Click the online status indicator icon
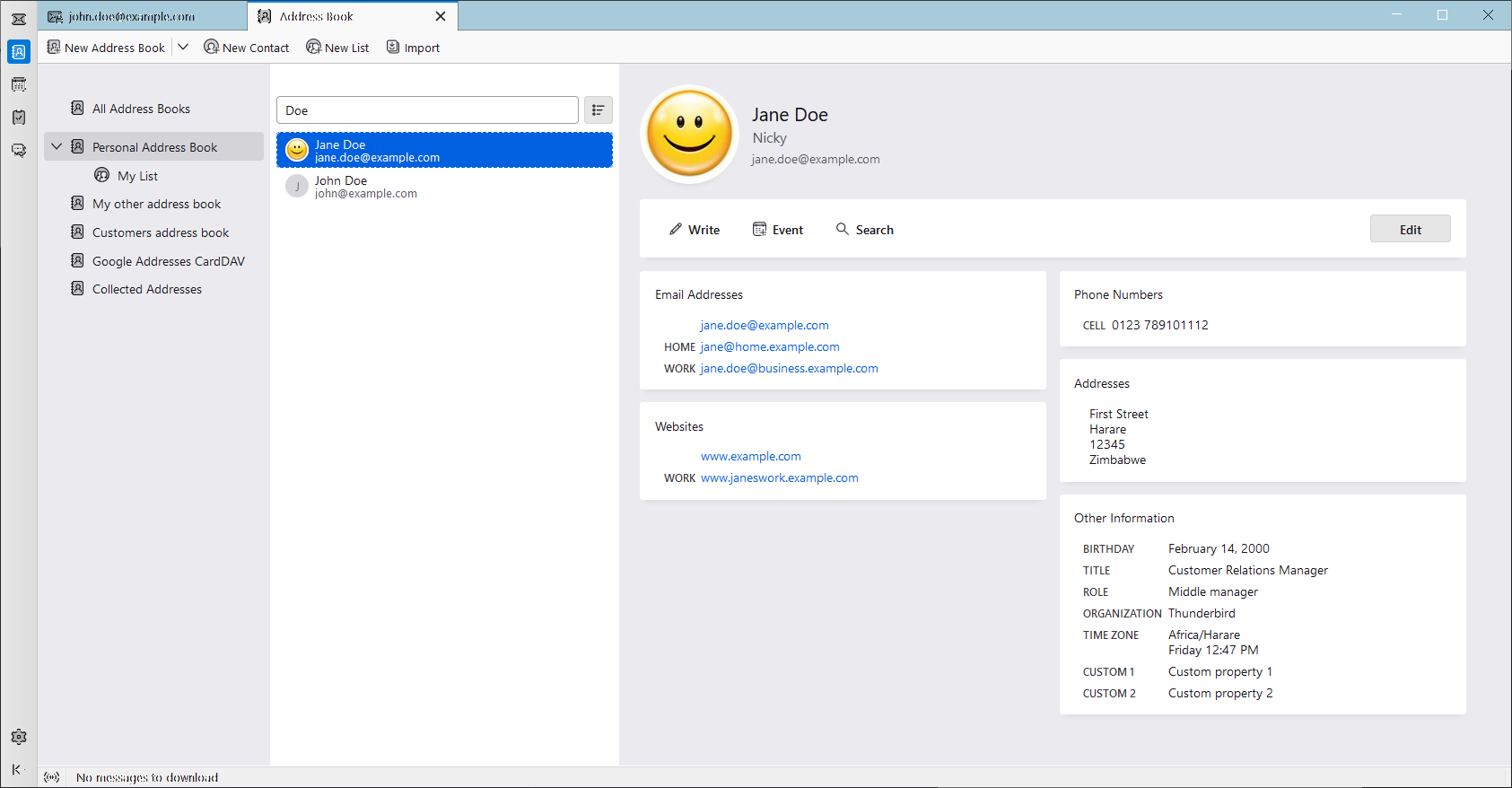Screen dimensions: 1512x788 pos(52,777)
